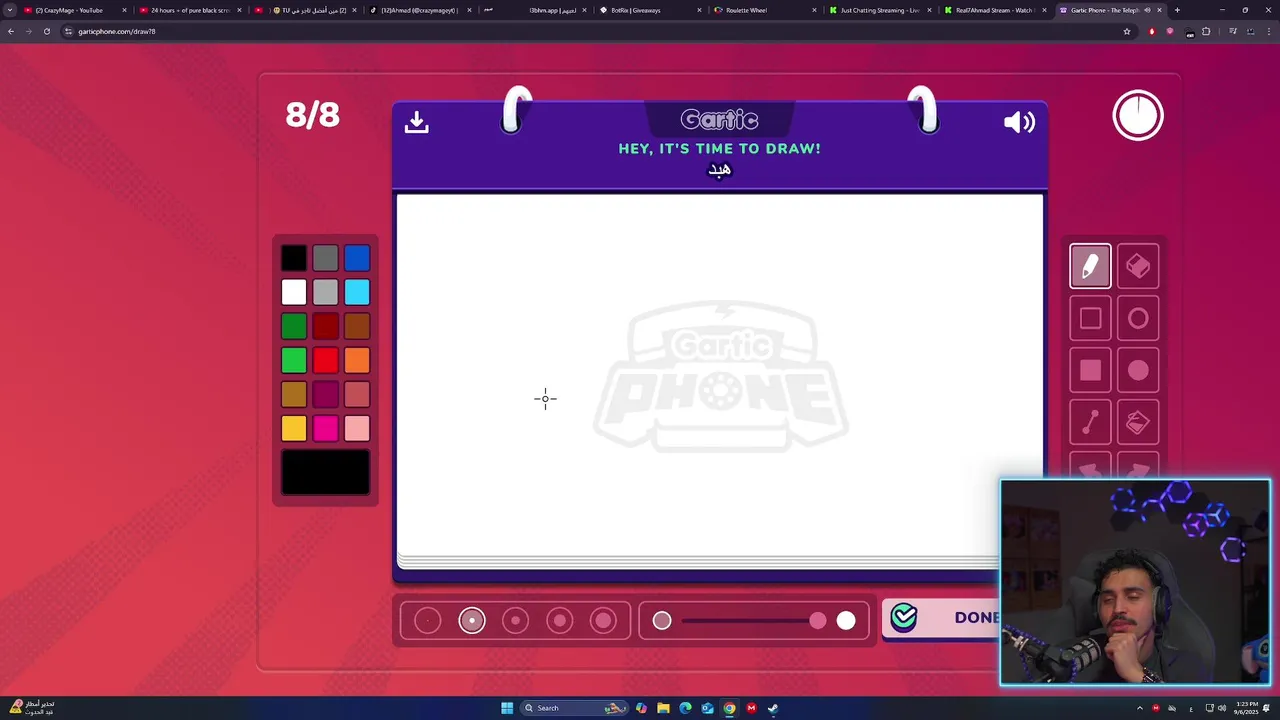
Task: Click the taskbar Search box
Action: pos(574,708)
